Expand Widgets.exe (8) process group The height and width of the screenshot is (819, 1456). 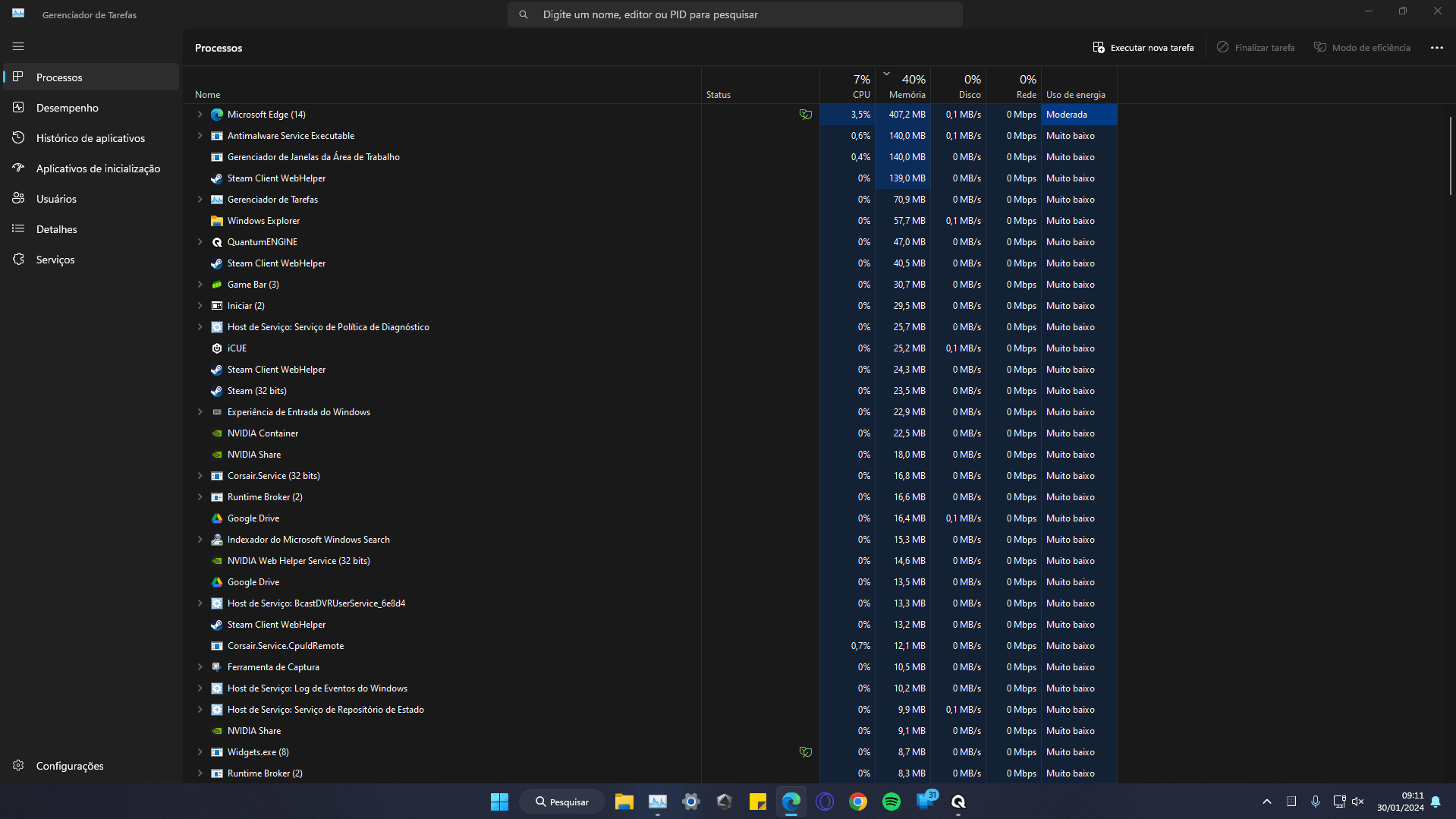coord(200,752)
